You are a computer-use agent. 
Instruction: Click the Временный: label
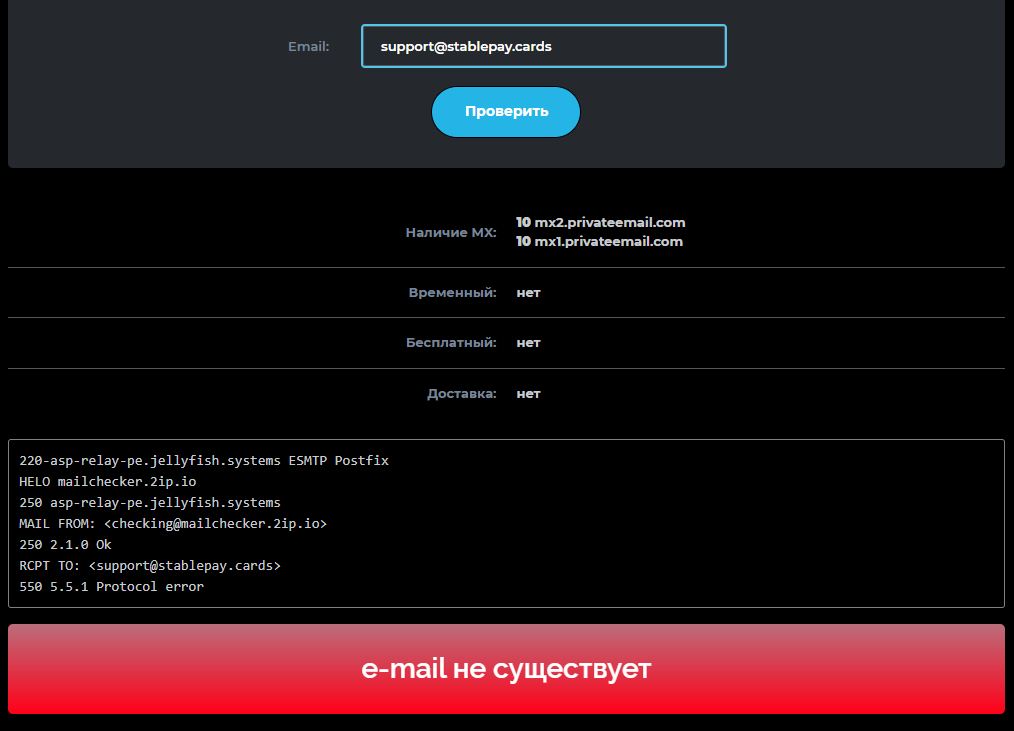point(452,292)
